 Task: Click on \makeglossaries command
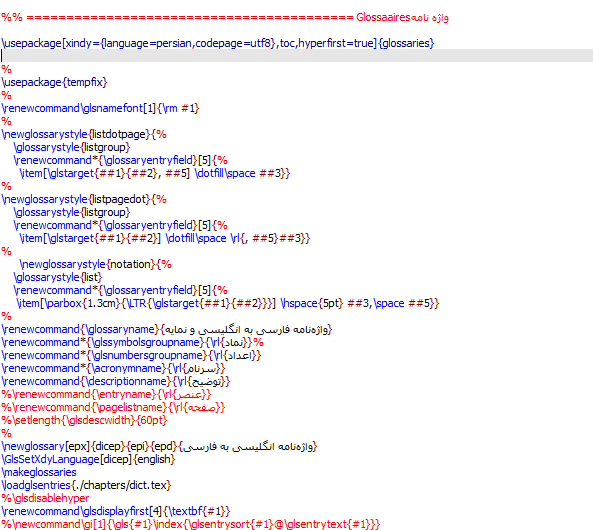[x=39, y=472]
